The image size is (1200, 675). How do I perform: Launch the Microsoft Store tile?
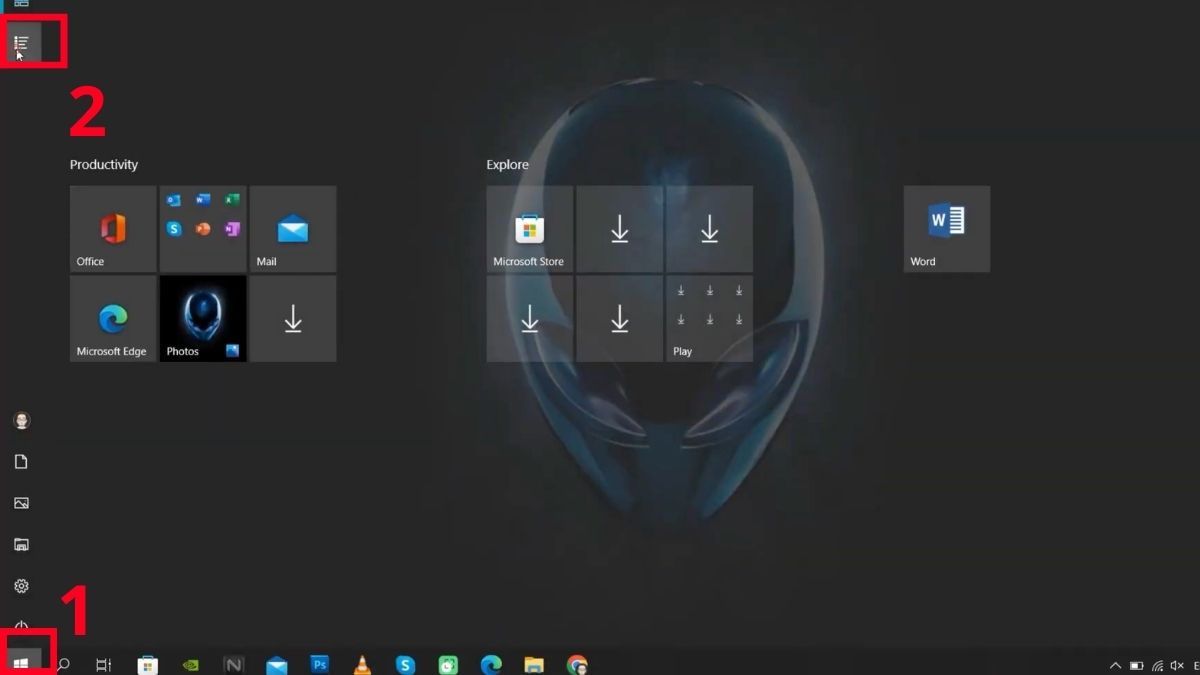[x=530, y=229]
